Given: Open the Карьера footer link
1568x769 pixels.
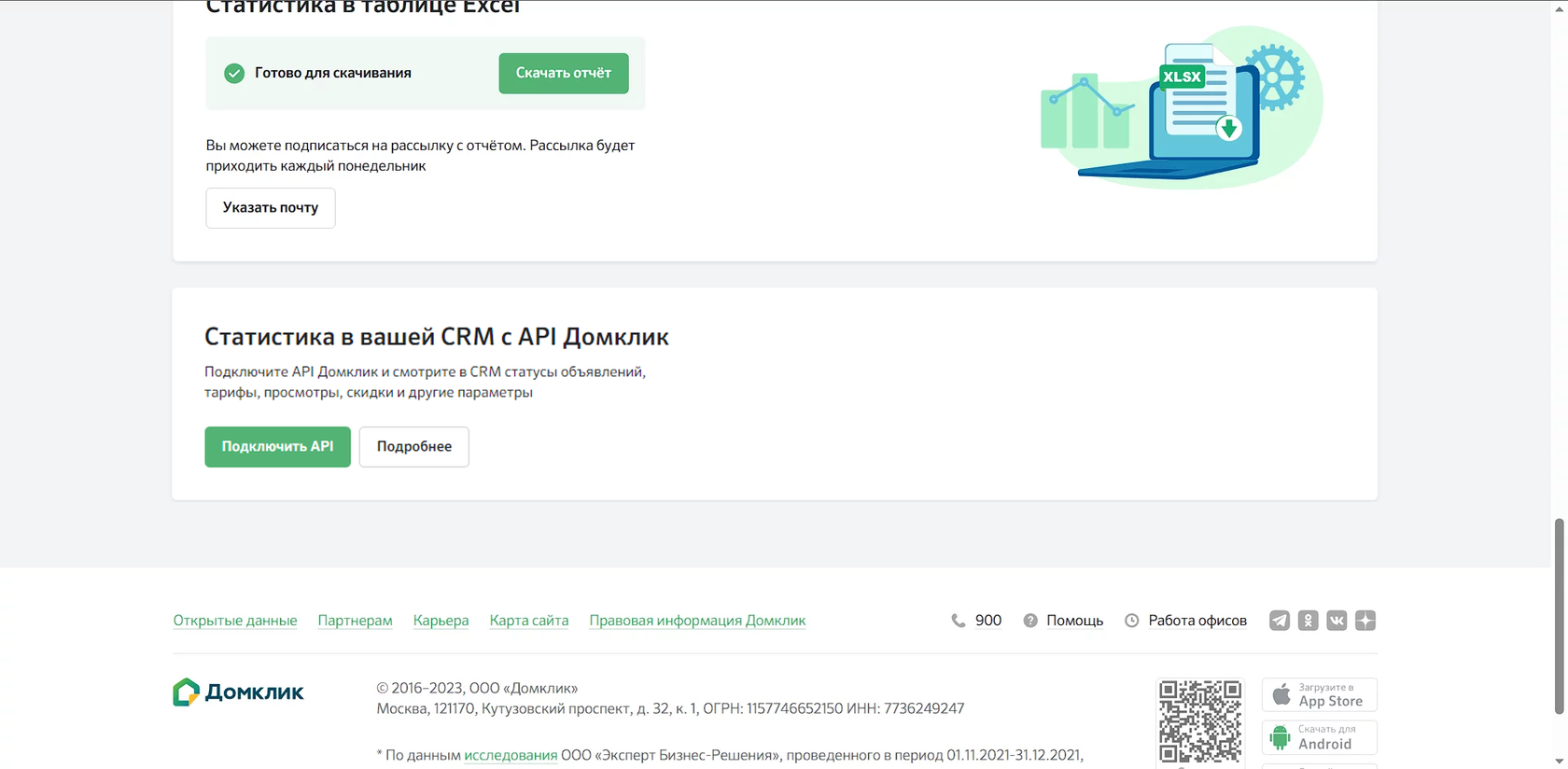Looking at the screenshot, I should pos(441,621).
